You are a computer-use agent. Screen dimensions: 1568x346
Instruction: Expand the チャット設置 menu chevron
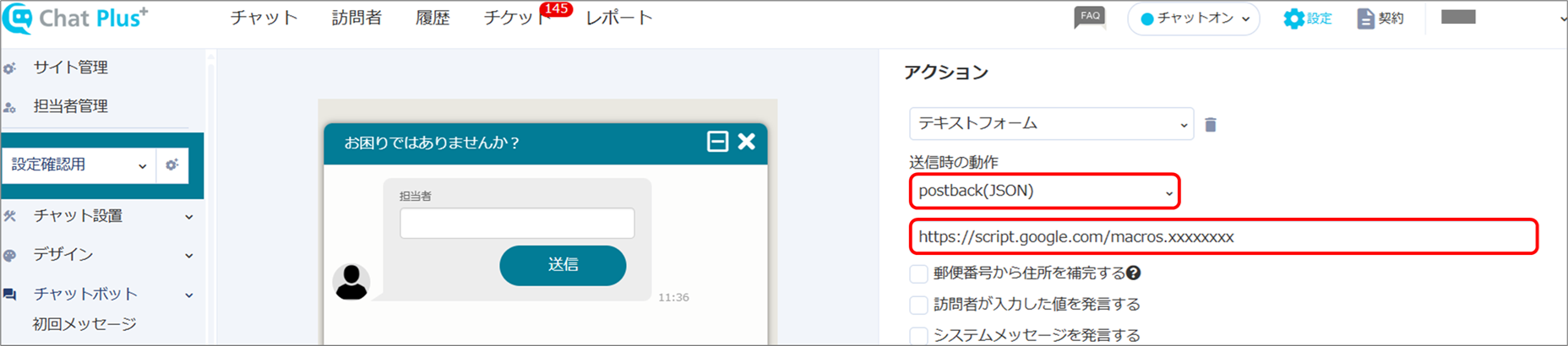[x=189, y=217]
